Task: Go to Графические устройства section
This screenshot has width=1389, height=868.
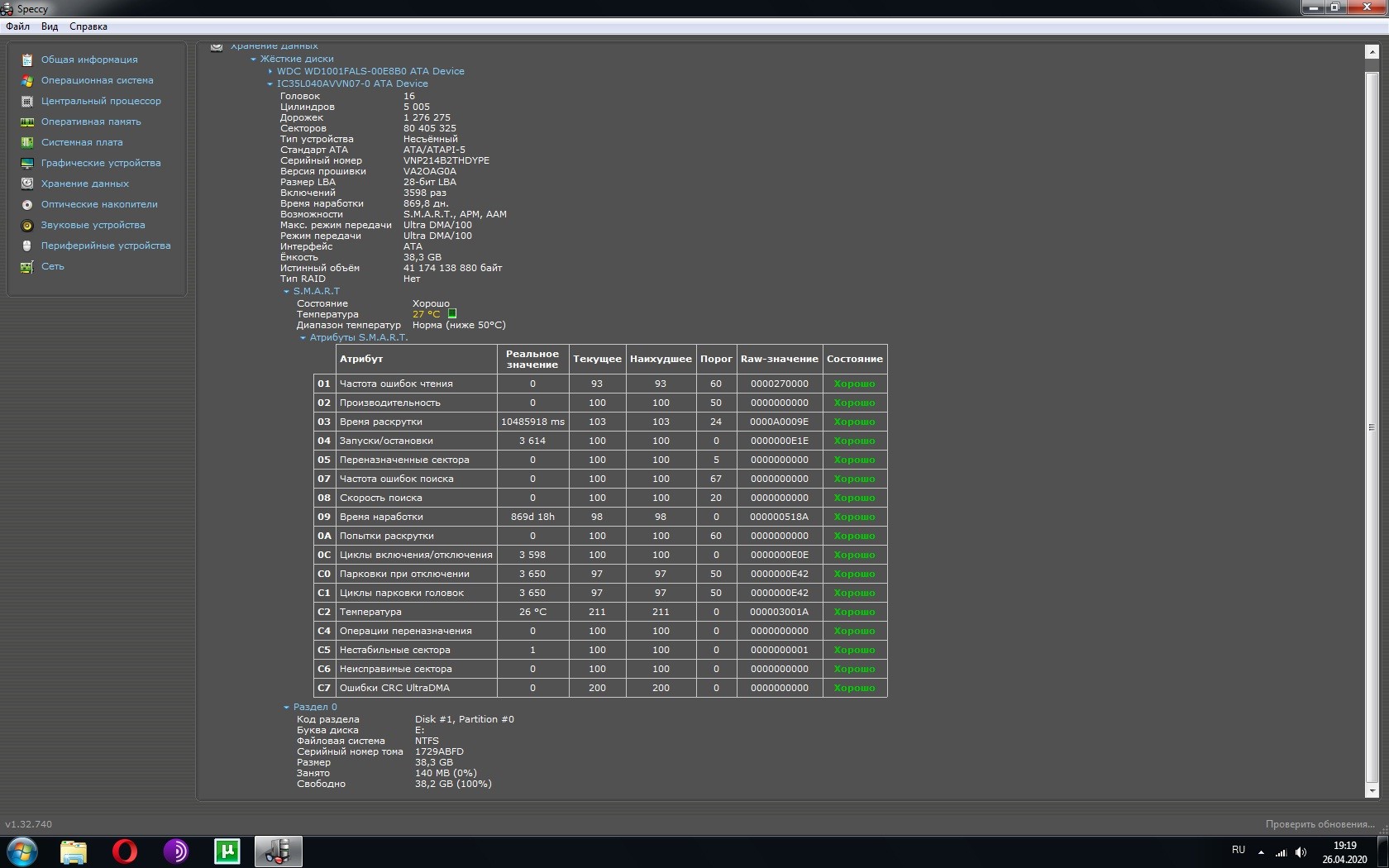Action: tap(101, 163)
